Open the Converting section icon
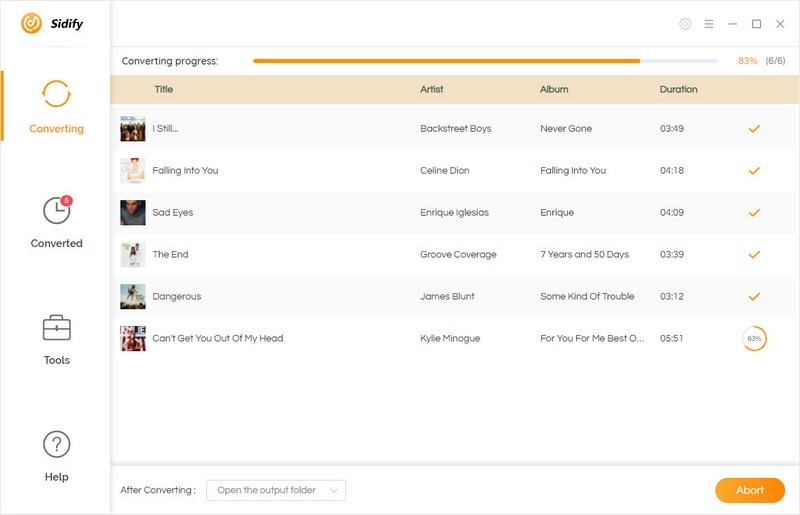Image resolution: width=800 pixels, height=515 pixels. click(56, 94)
